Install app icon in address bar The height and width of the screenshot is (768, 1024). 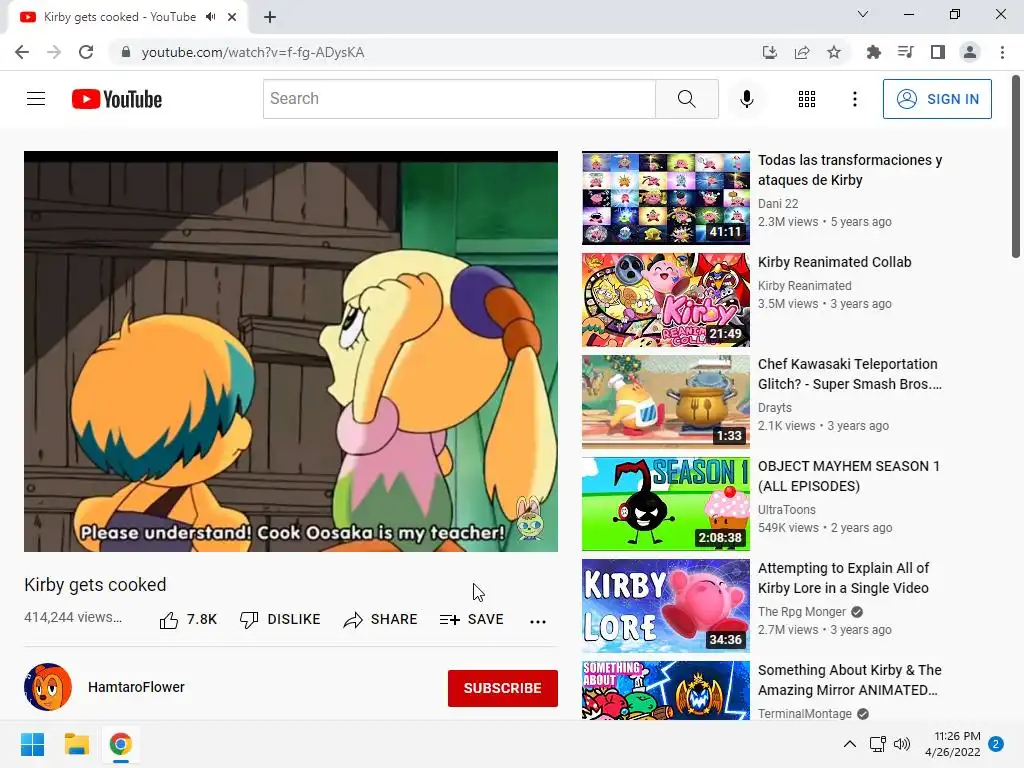770,52
